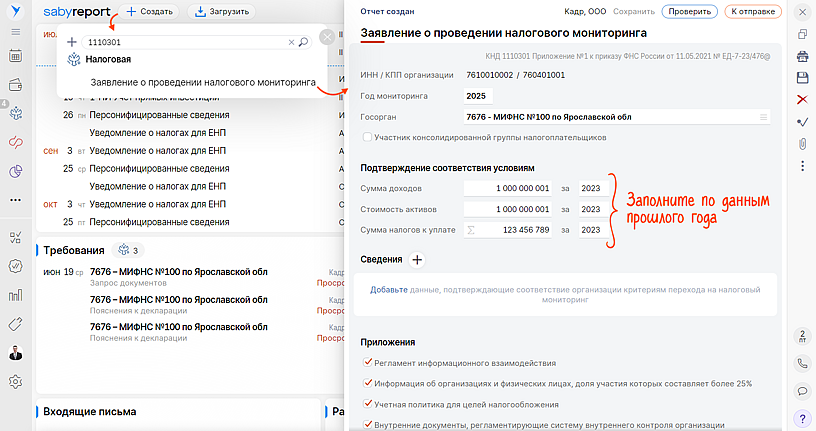
Task: Uncheck the information interaction regulation checkbox
Action: click(368, 363)
